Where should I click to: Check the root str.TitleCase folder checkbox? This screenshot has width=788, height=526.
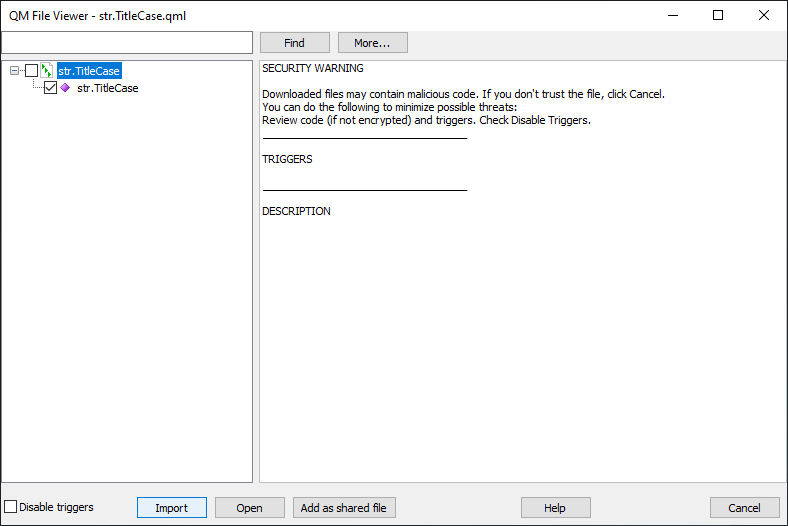point(32,71)
